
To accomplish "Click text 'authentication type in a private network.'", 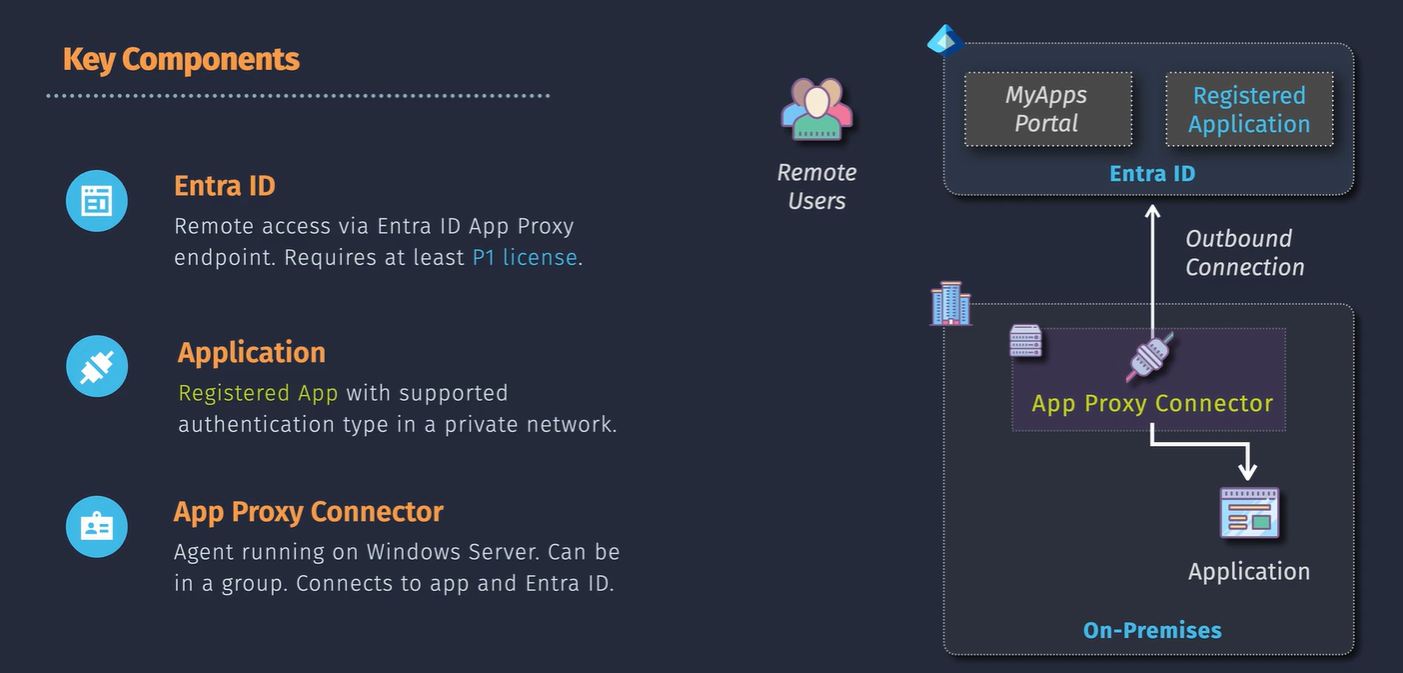I will (397, 424).
